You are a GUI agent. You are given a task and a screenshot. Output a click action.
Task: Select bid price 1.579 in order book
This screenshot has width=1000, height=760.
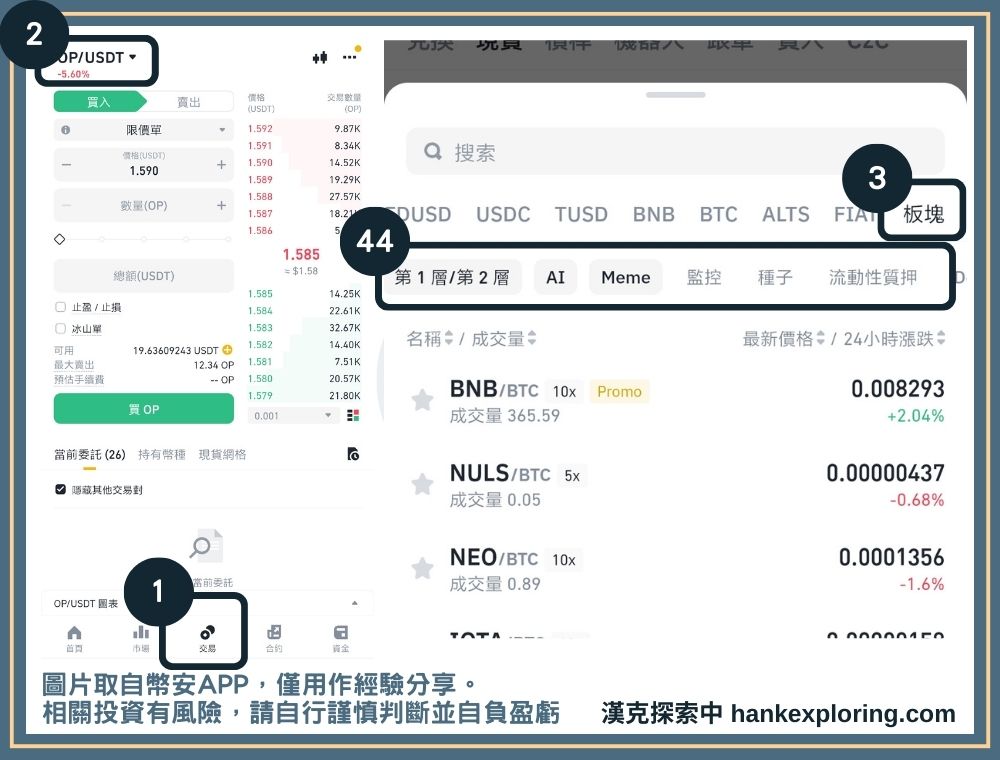260,395
